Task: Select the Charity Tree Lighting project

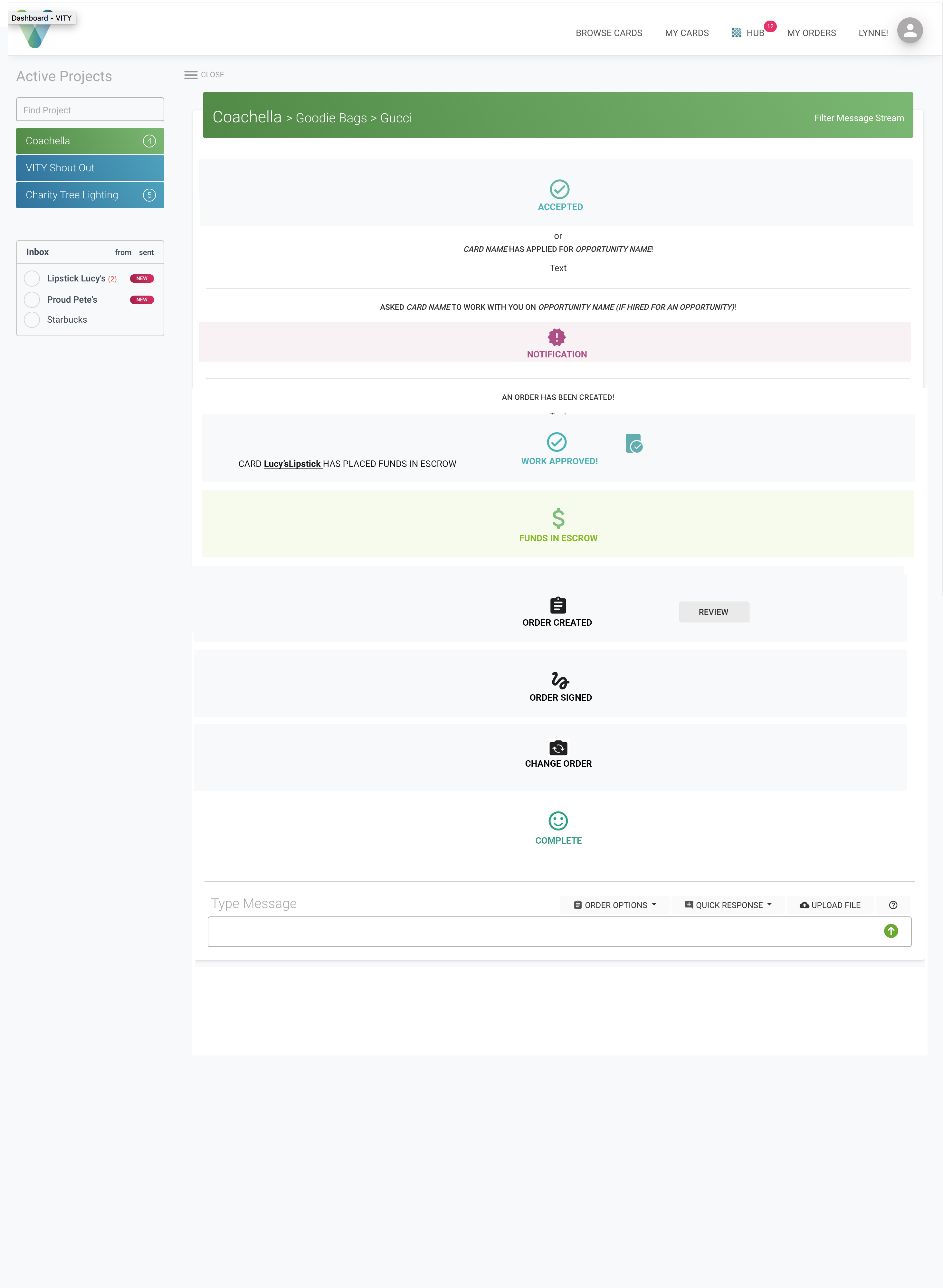Action: 90,195
